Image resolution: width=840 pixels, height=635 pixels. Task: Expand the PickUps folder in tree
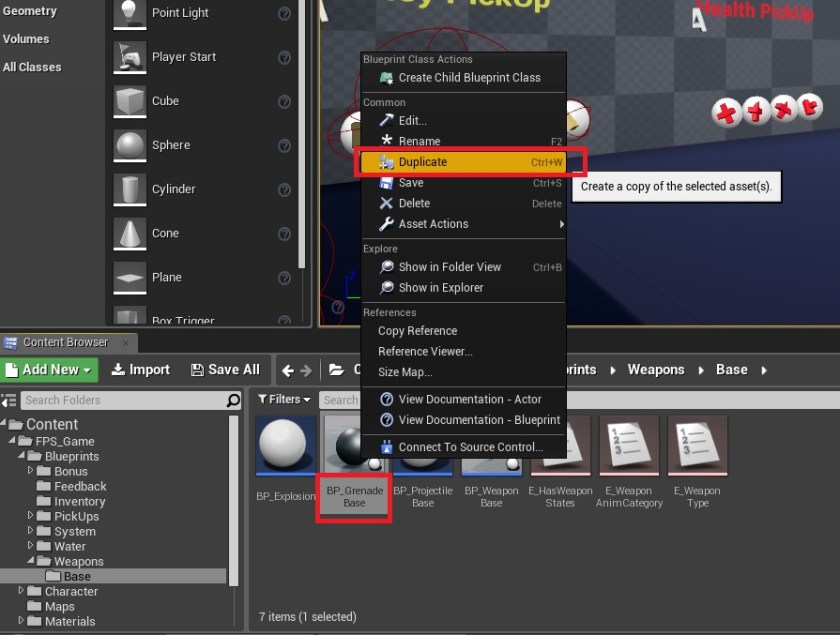tap(31, 517)
